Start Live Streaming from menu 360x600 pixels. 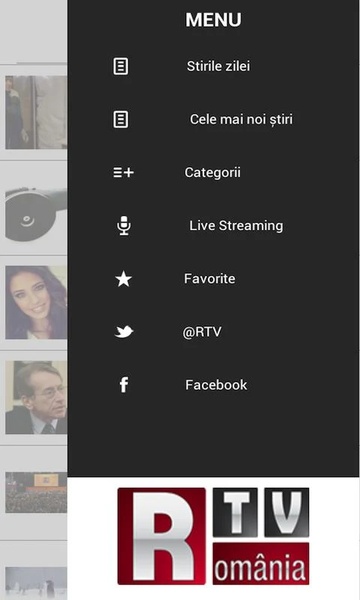[236, 225]
